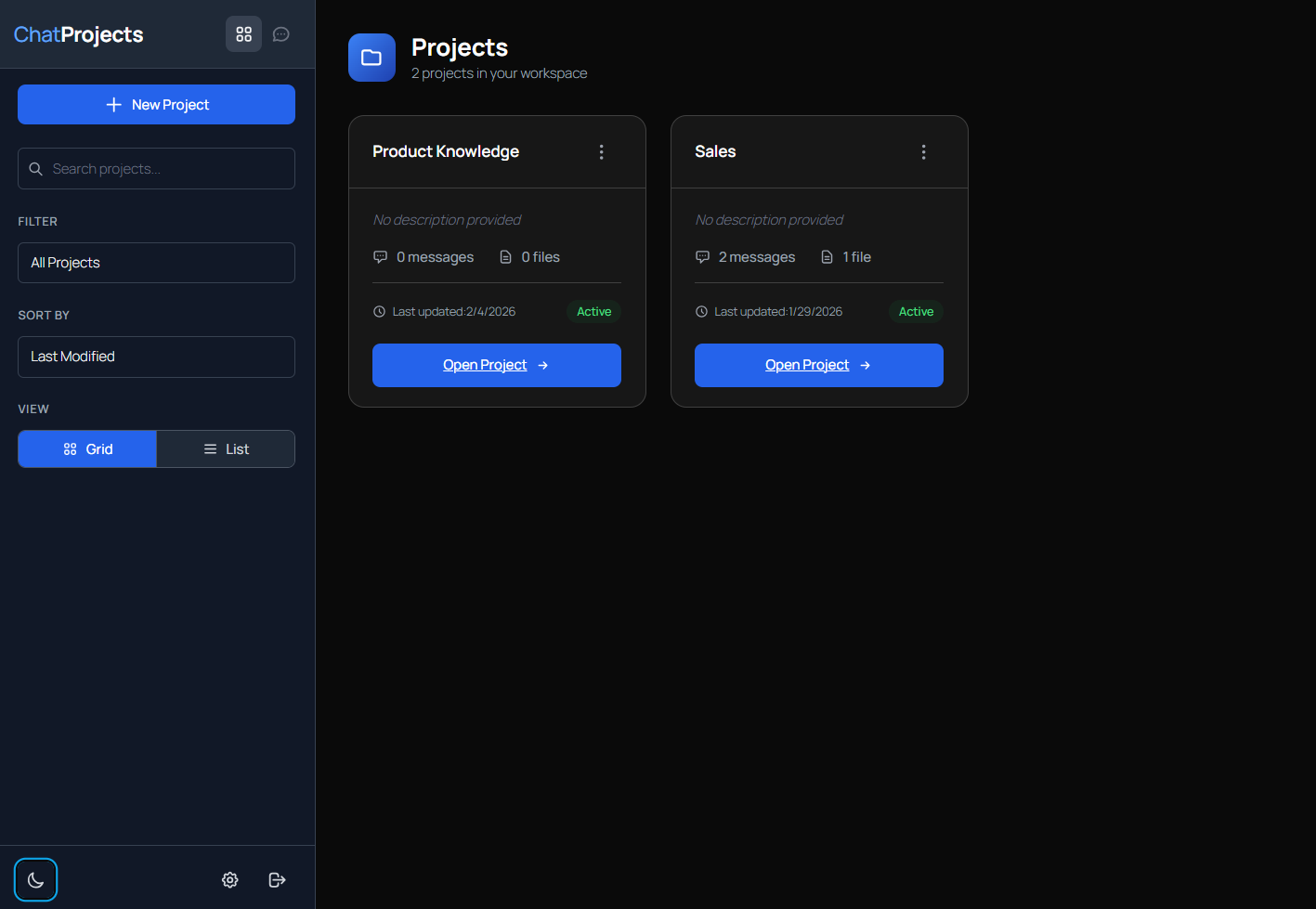Open the Sales project
The image size is (1316, 909).
click(x=819, y=365)
